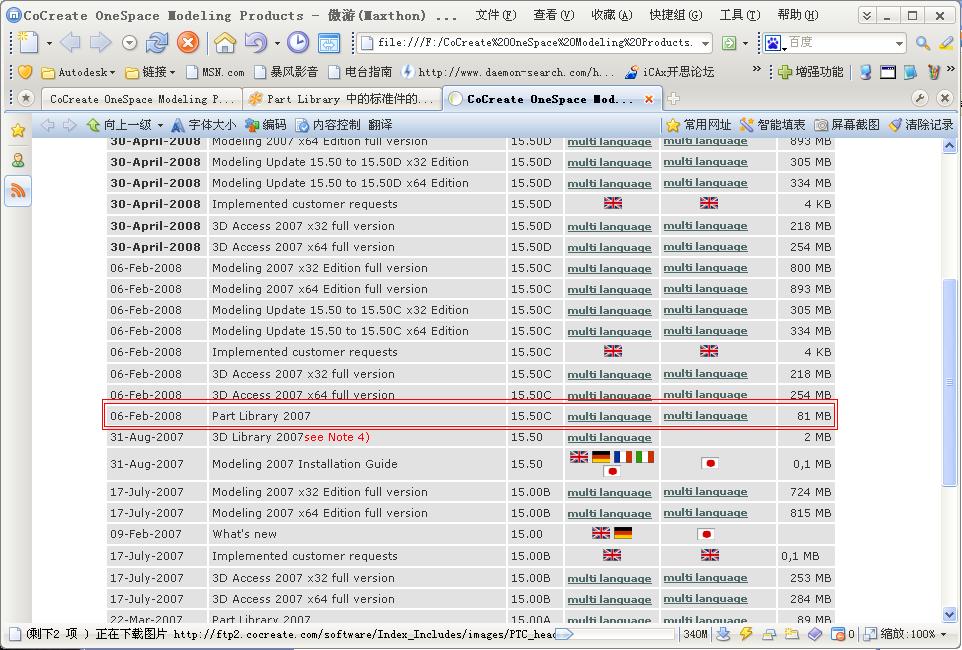
Task: Open the 快捷组(G) menu
Action: click(675, 15)
